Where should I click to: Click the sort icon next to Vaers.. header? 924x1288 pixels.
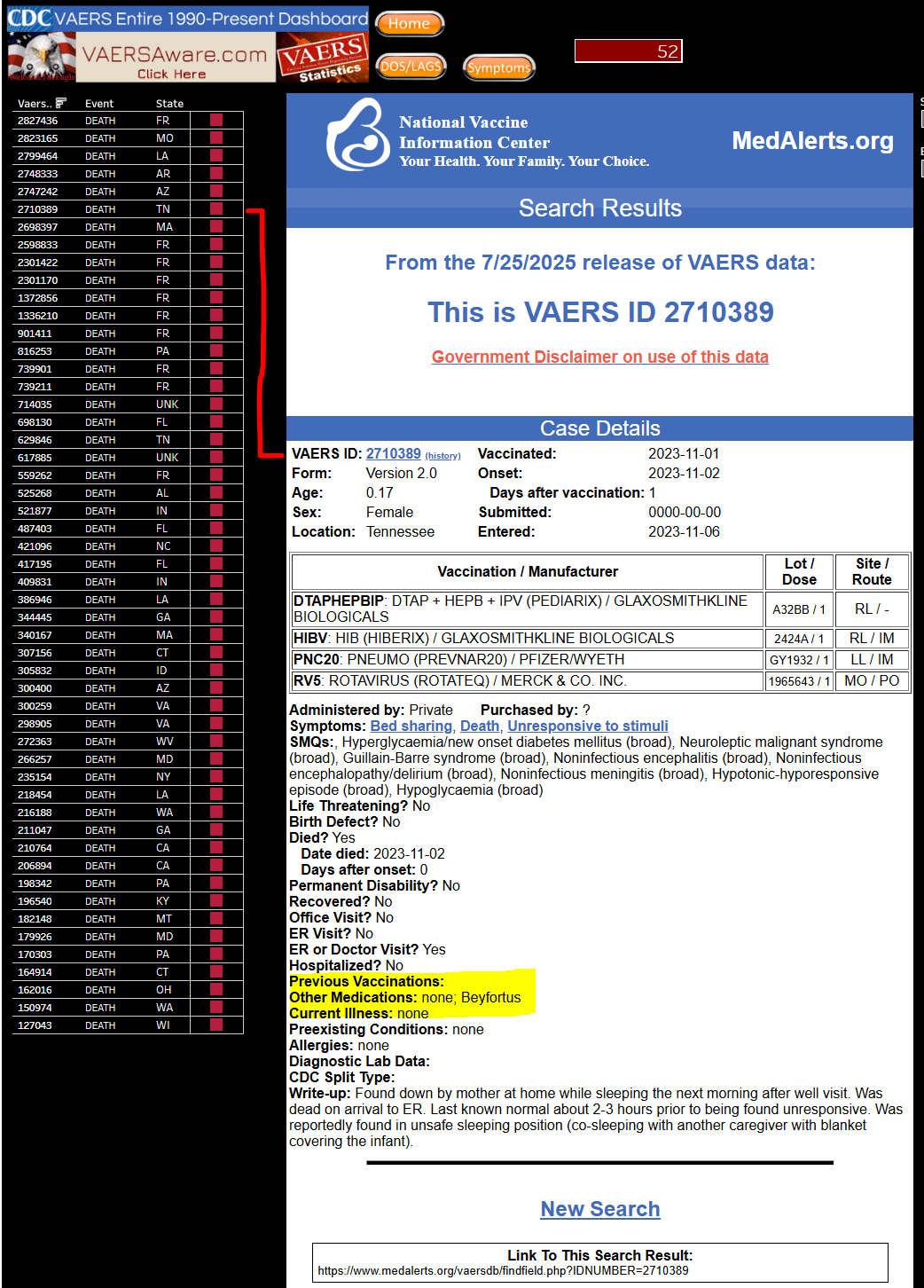point(60,103)
